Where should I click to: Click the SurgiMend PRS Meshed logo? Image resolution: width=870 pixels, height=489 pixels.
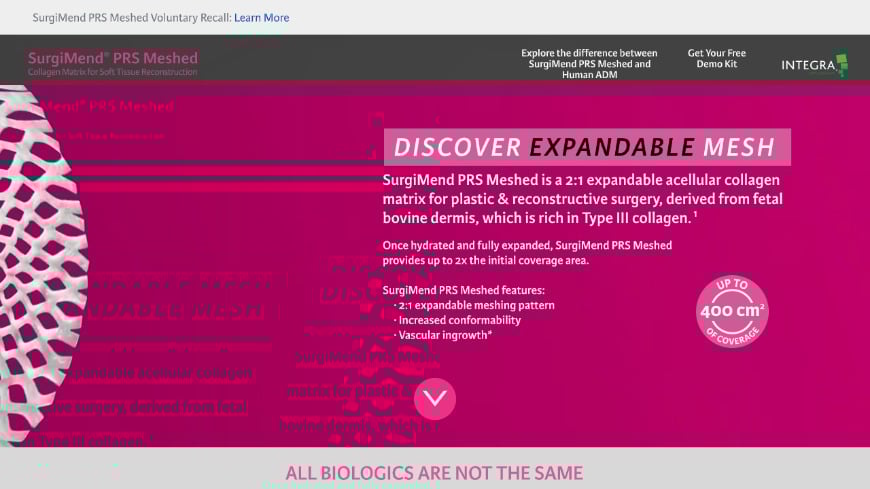coord(113,58)
